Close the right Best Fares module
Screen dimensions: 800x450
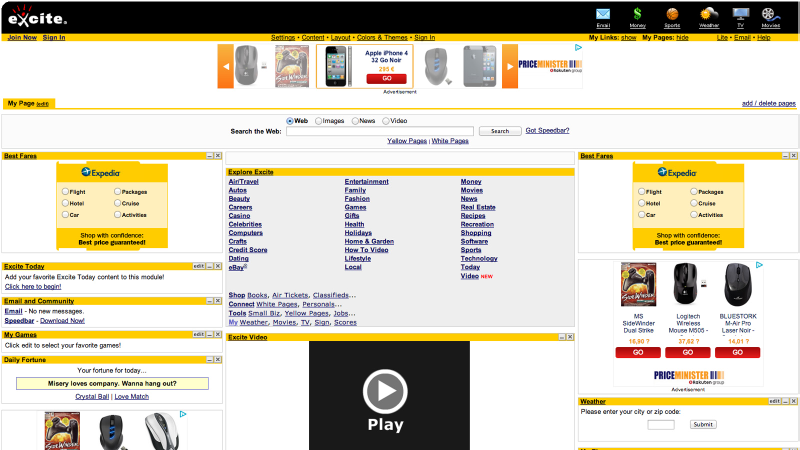click(794, 156)
